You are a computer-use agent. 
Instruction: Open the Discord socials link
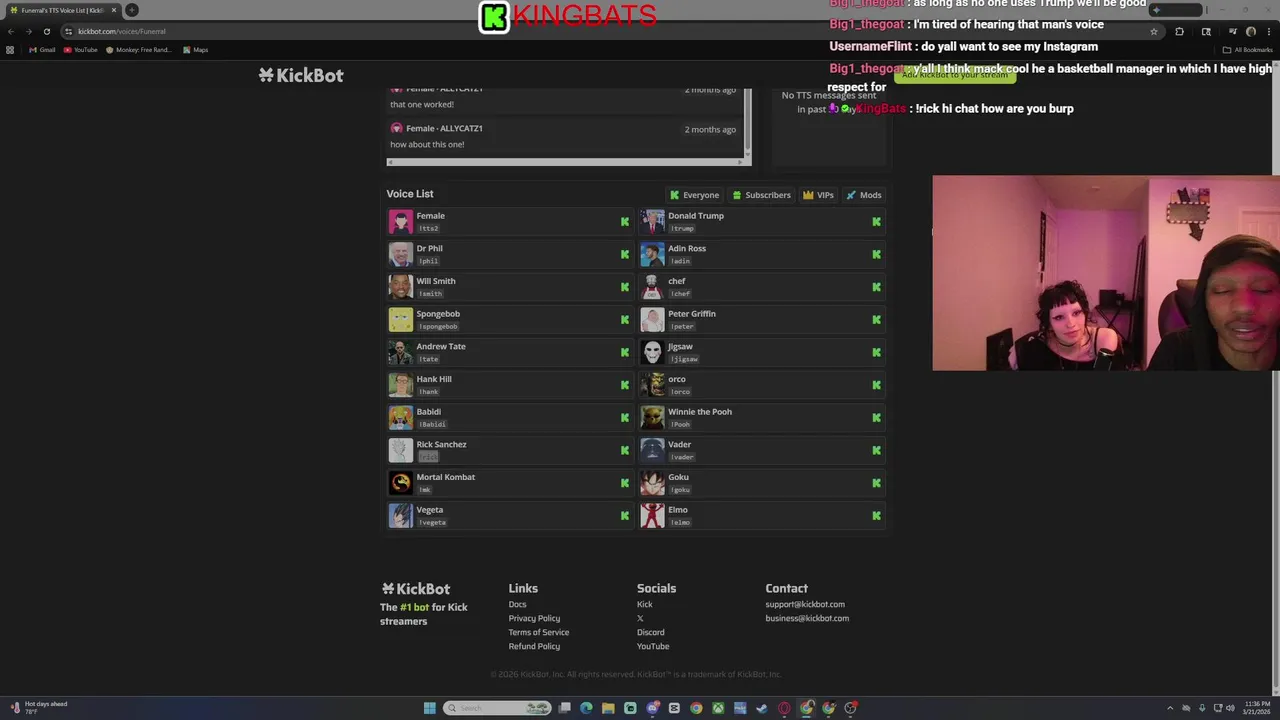click(x=650, y=632)
